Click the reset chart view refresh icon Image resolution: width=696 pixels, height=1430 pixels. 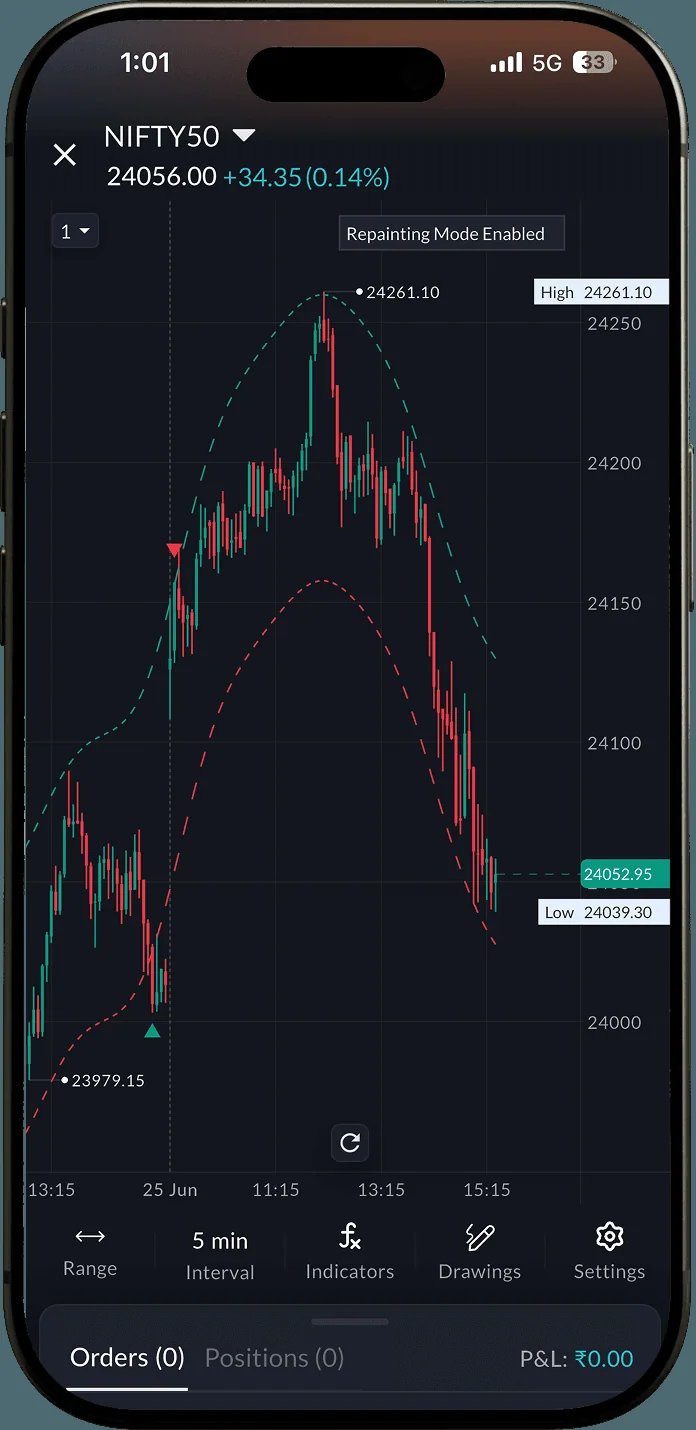pyautogui.click(x=350, y=1142)
